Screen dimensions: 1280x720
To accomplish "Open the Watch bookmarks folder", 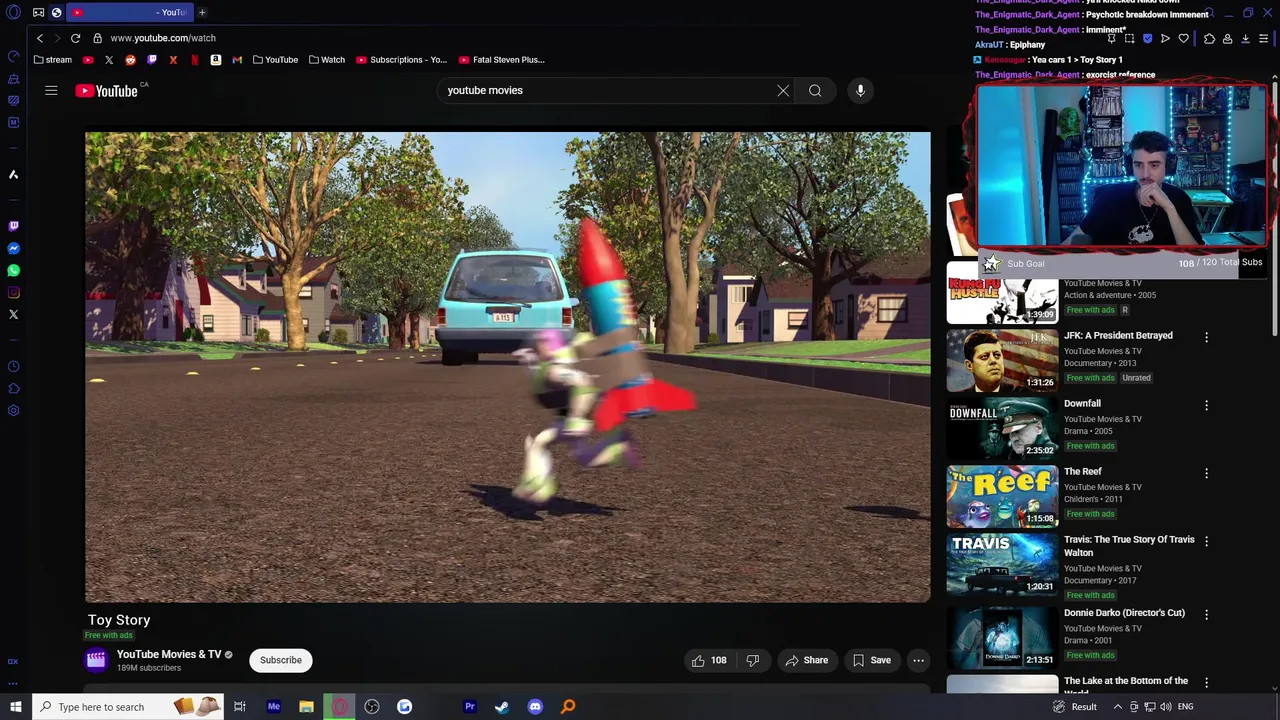I will tap(327, 60).
